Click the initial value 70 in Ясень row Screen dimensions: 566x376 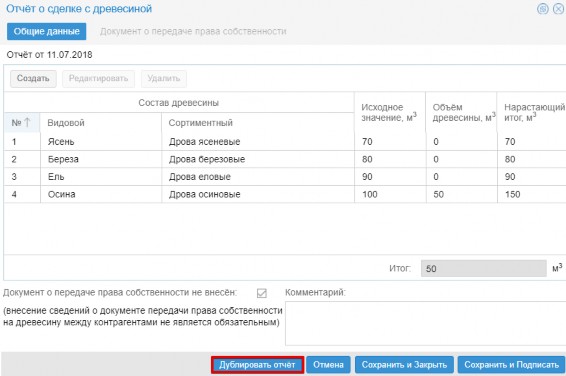390,141
